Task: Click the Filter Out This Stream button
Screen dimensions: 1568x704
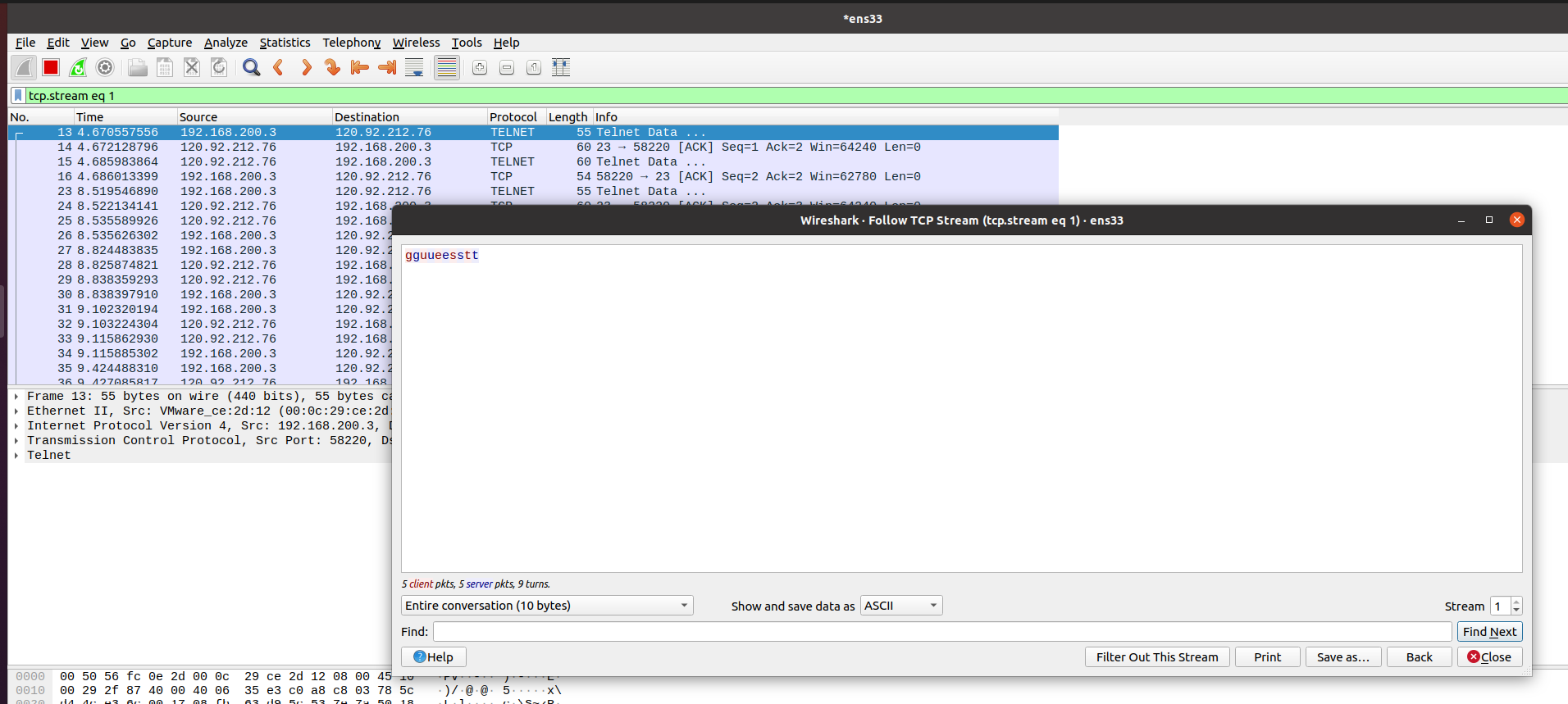Action: click(x=1156, y=657)
